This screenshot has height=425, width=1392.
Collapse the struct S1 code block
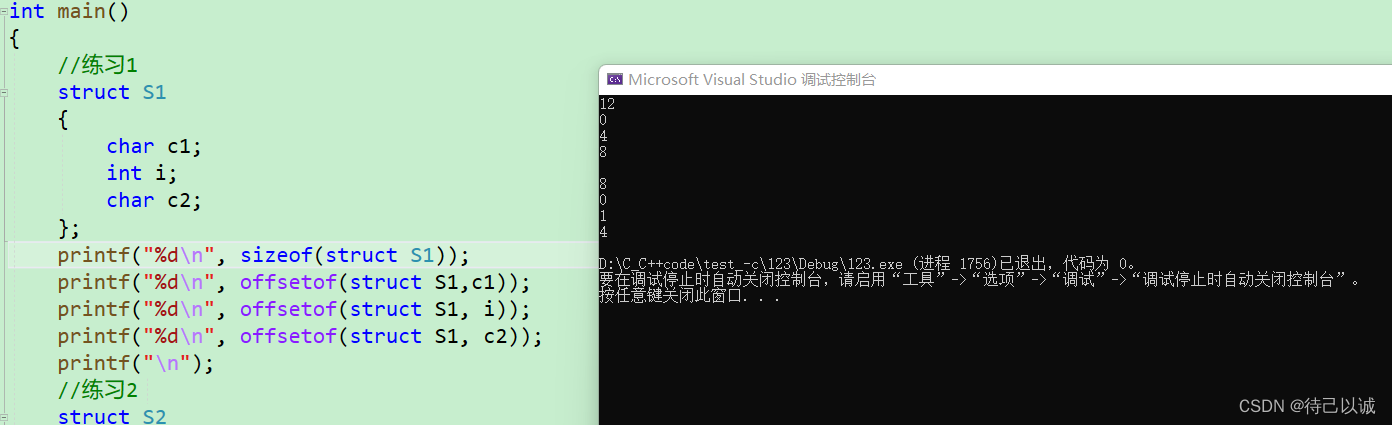(x=4, y=92)
